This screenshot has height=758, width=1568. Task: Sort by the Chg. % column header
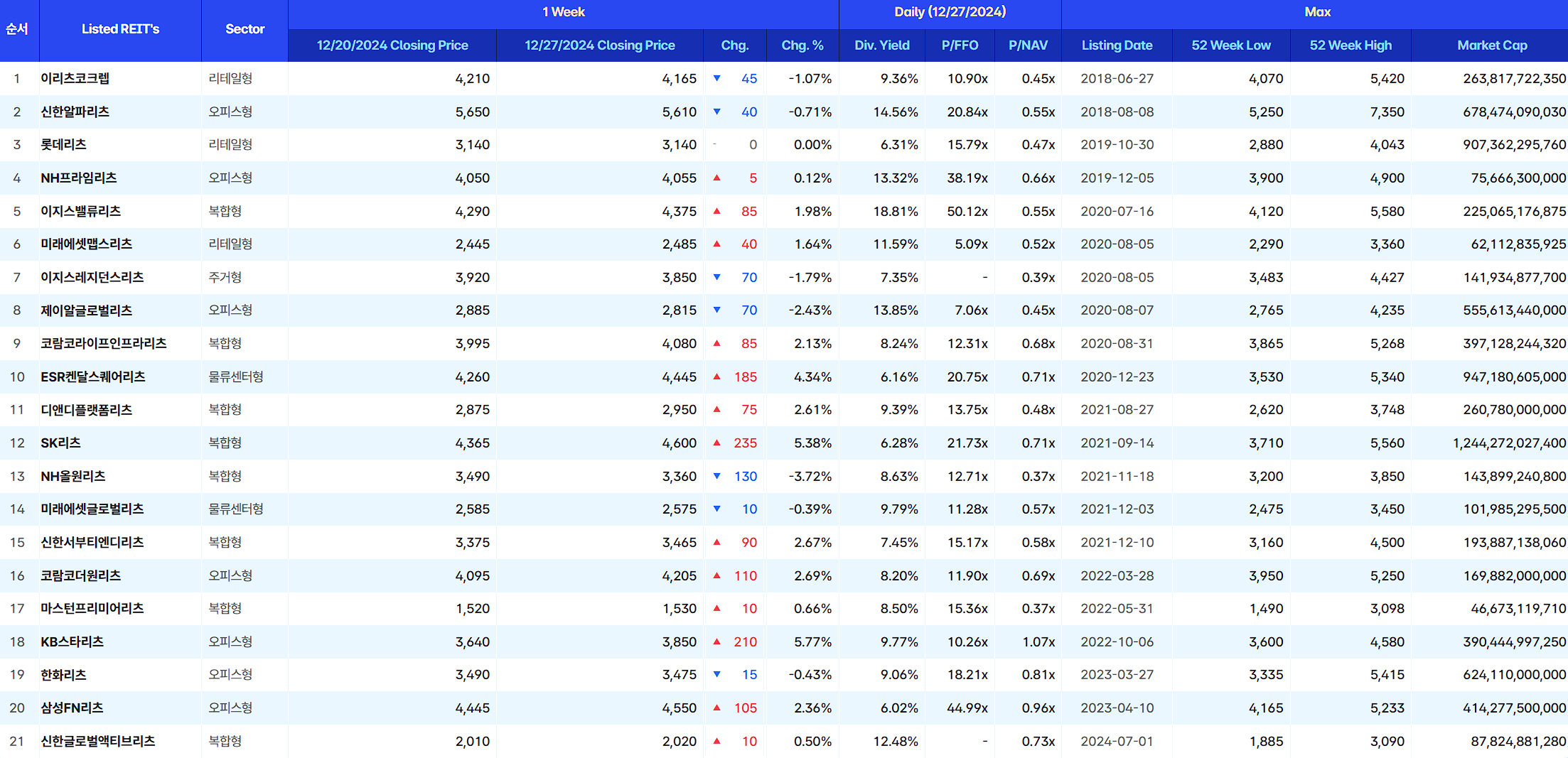click(802, 45)
